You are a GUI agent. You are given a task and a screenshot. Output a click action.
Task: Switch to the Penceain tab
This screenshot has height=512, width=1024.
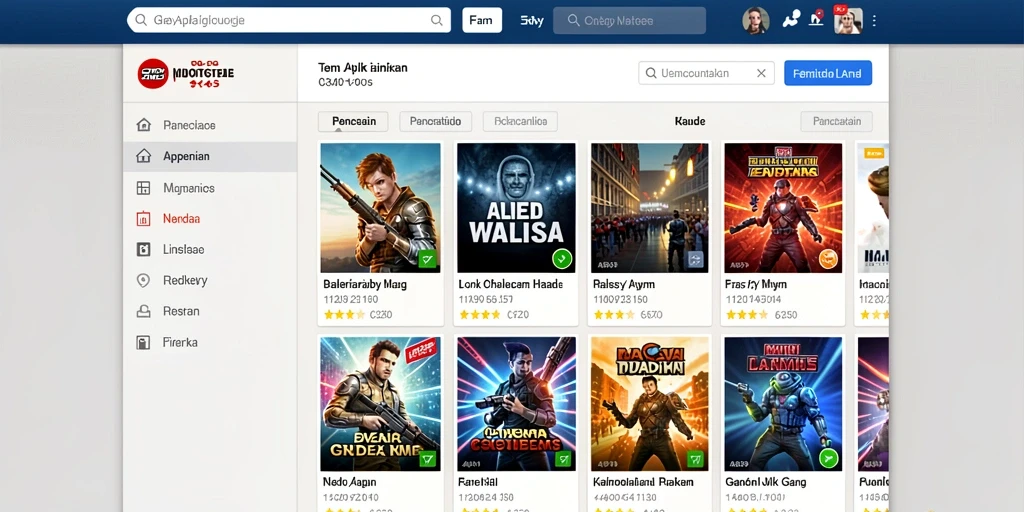[x=353, y=121]
